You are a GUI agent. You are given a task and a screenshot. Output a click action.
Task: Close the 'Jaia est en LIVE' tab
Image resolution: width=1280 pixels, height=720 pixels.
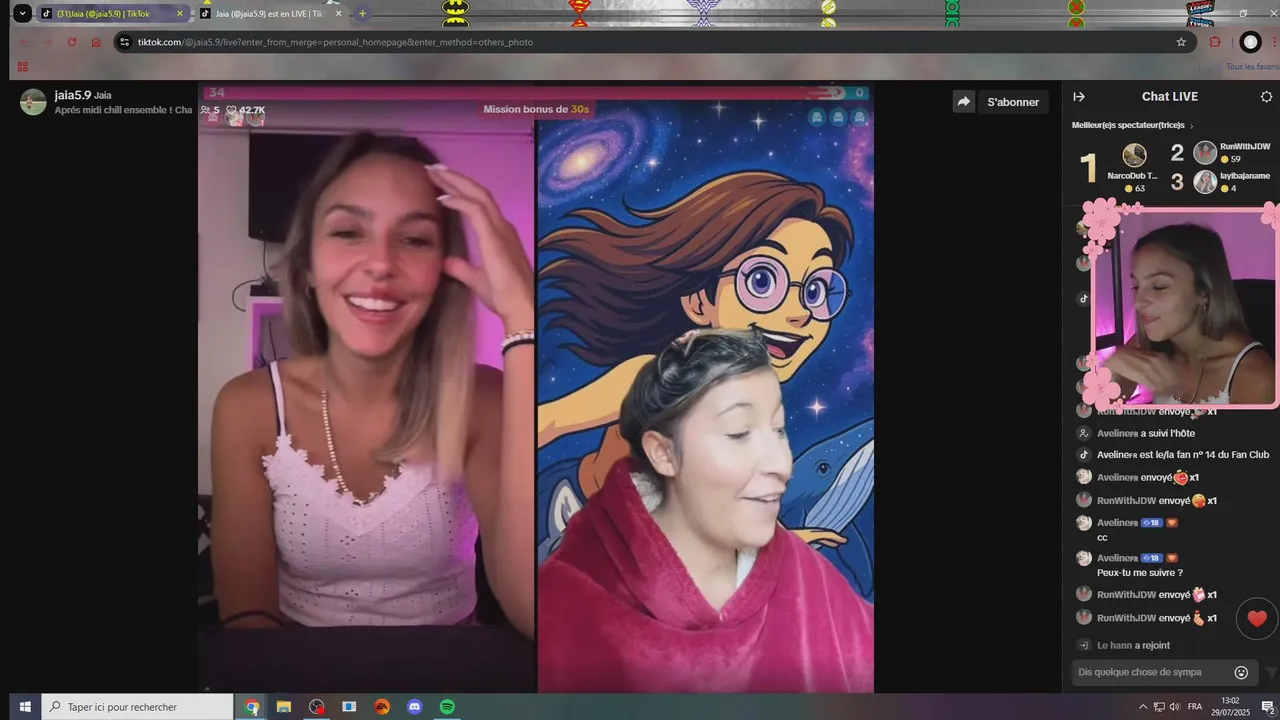tap(338, 14)
